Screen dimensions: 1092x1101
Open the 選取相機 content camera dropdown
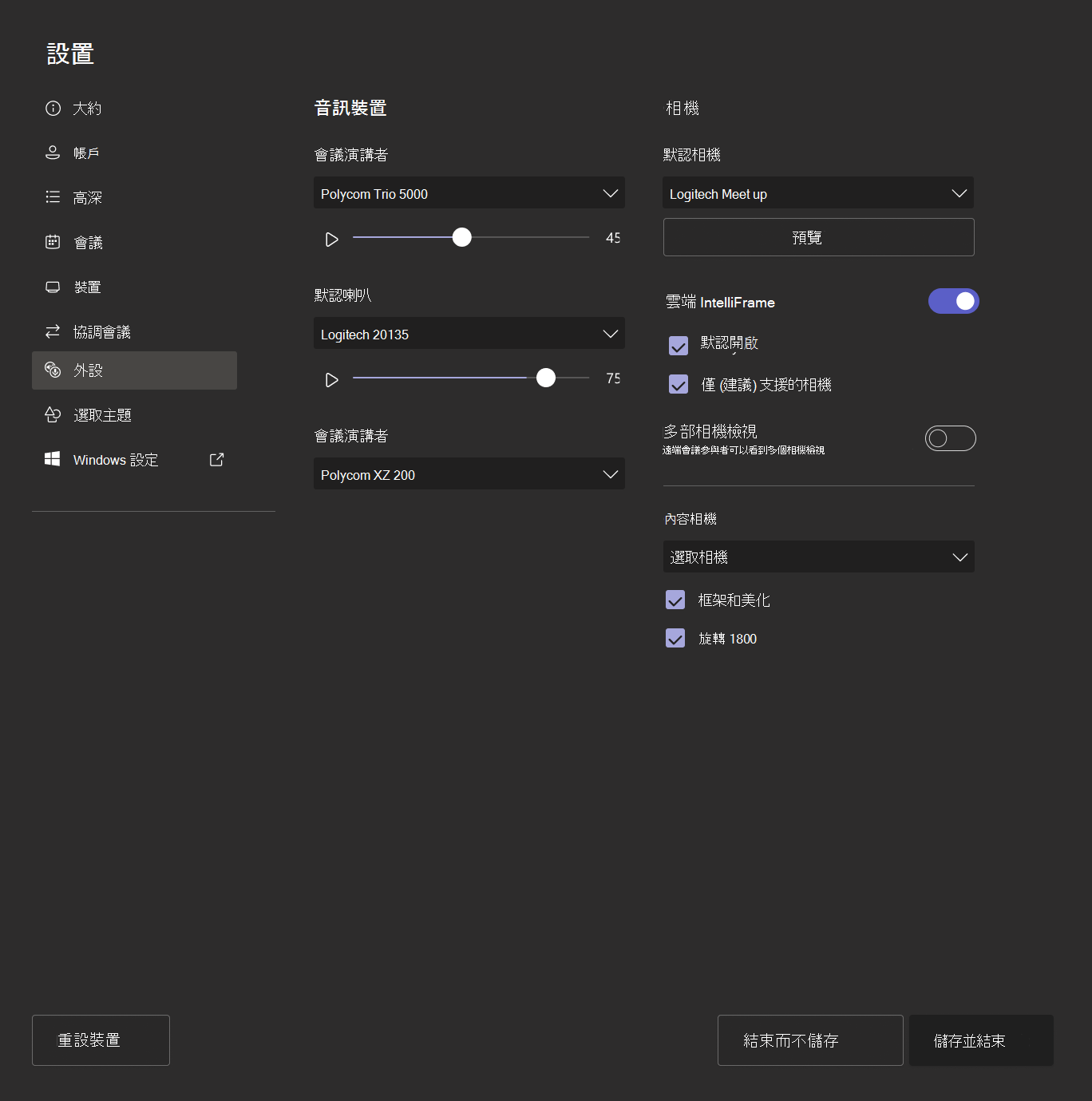coord(819,556)
